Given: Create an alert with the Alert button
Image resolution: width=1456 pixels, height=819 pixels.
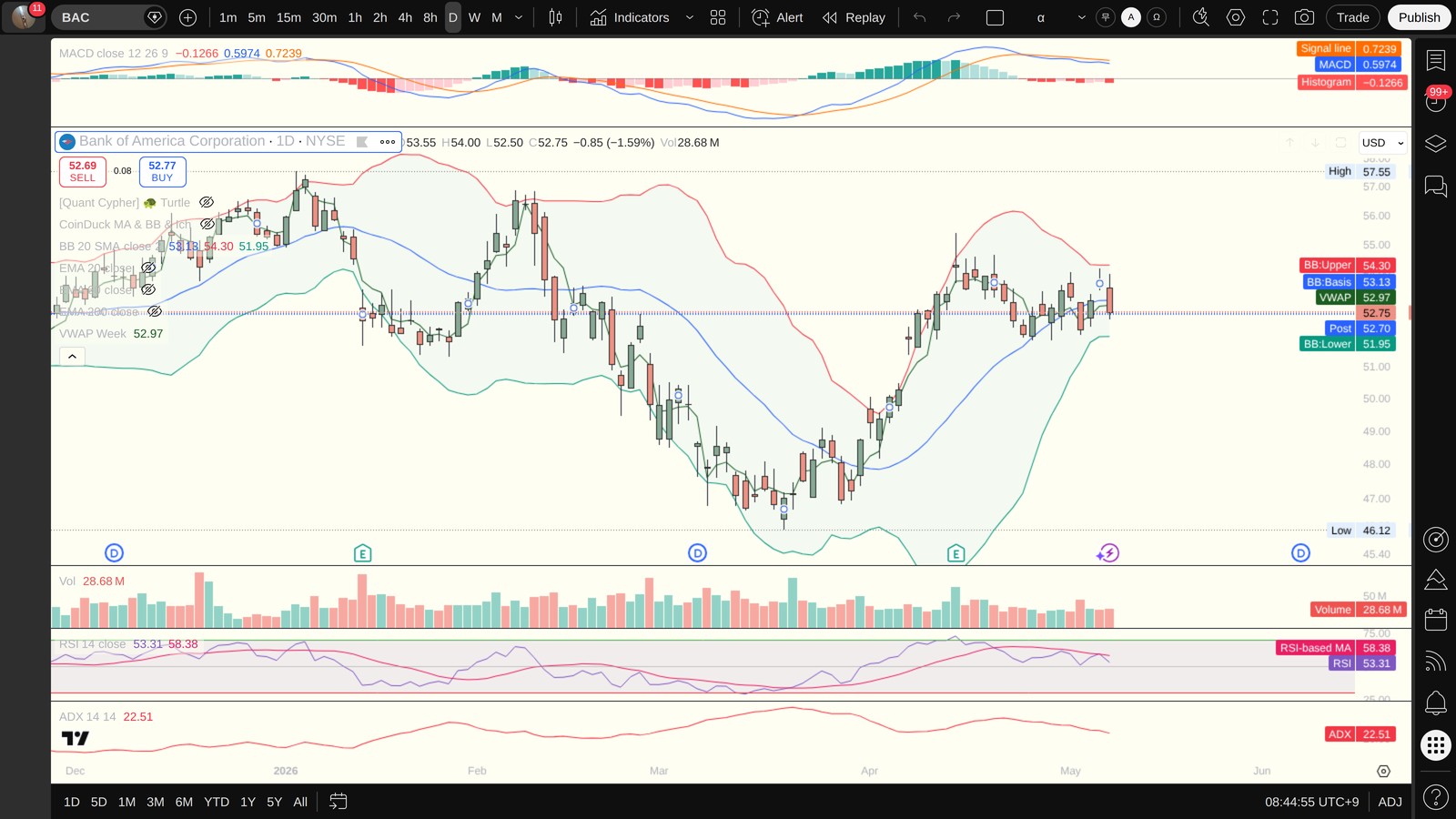Looking at the screenshot, I should 777,17.
